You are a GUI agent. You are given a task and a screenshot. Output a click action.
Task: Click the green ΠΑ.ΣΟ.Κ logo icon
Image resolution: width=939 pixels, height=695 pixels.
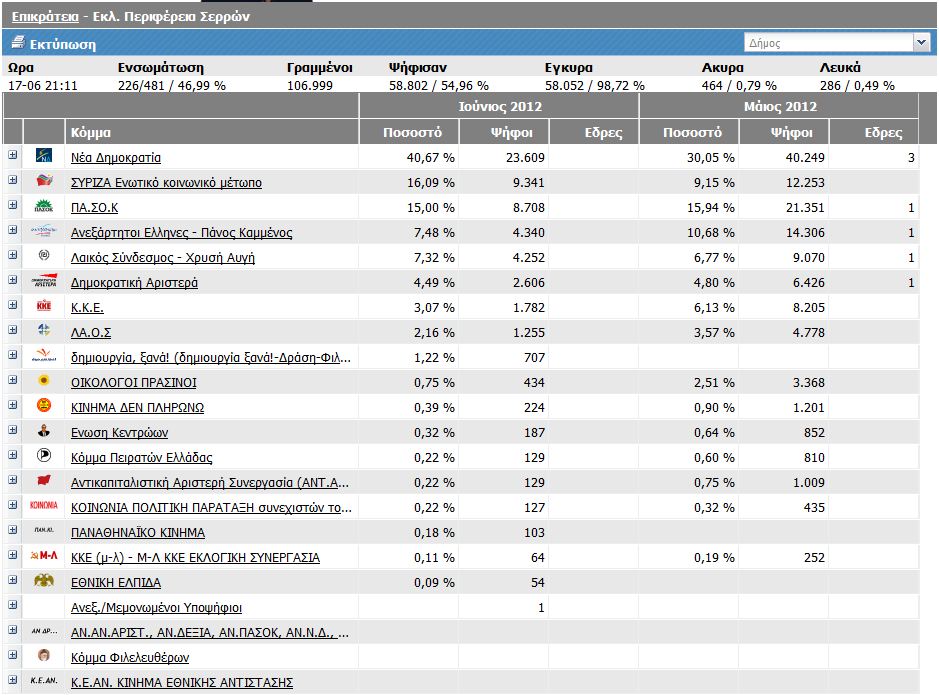tap(44, 207)
